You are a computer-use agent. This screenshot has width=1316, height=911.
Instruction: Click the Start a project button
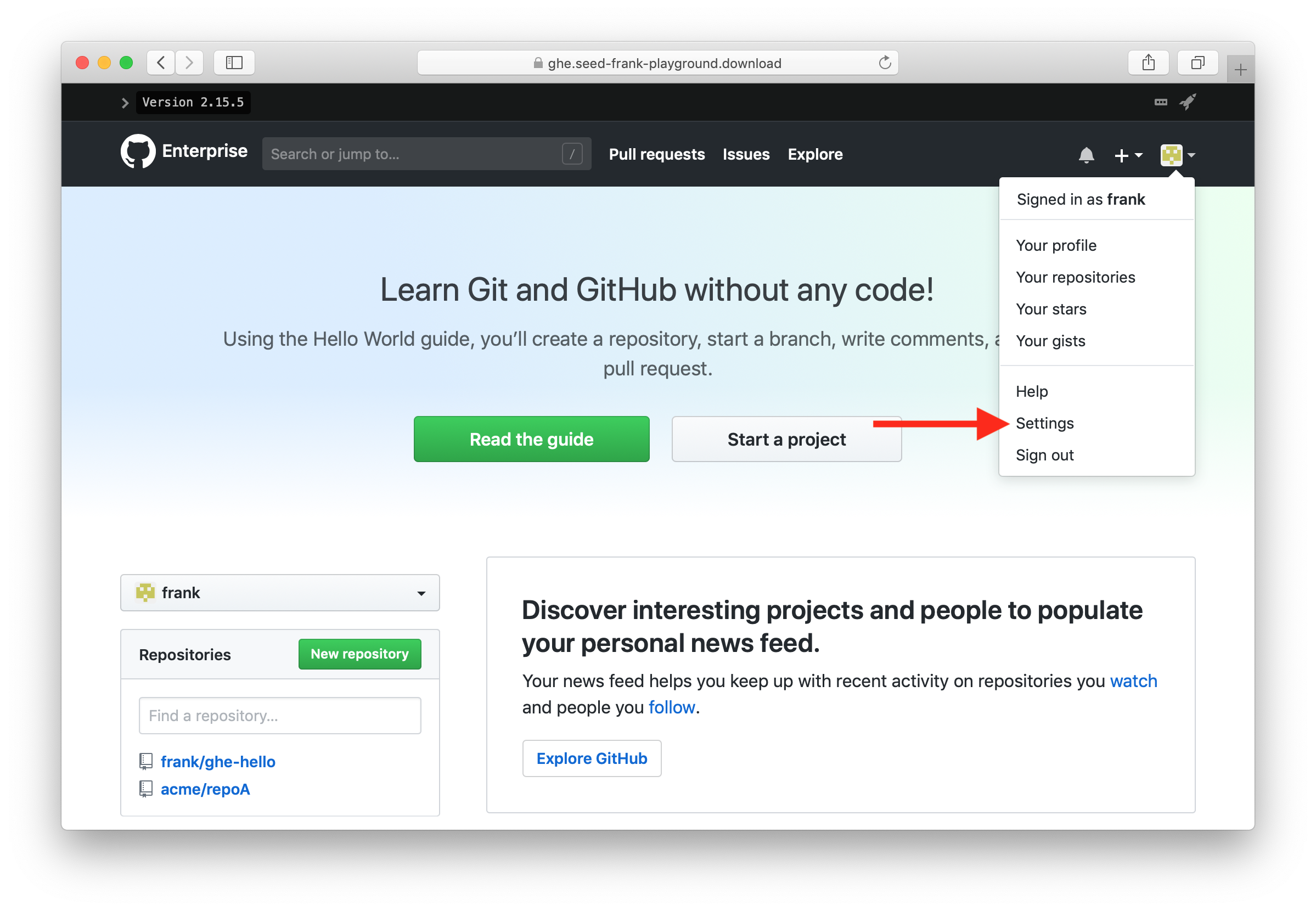[786, 439]
